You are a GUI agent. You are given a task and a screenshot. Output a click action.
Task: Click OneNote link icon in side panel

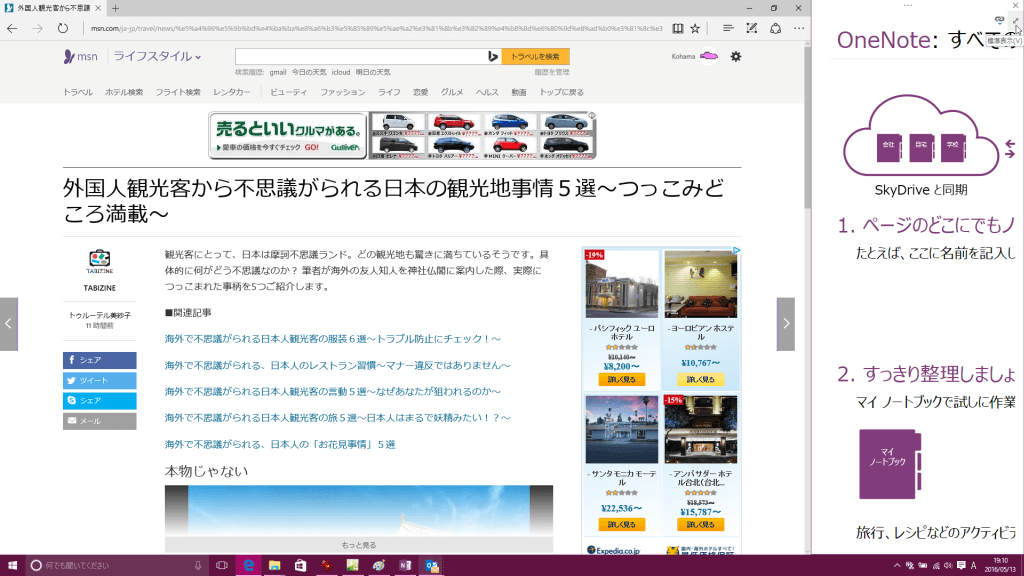pyautogui.click(x=999, y=20)
